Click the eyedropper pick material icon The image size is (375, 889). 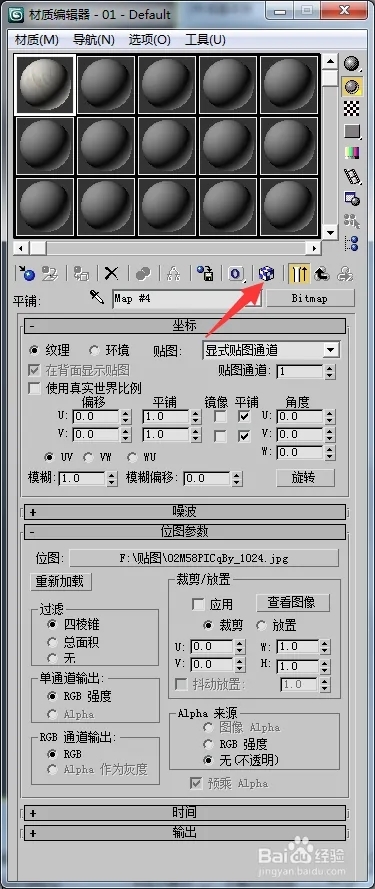[96, 297]
